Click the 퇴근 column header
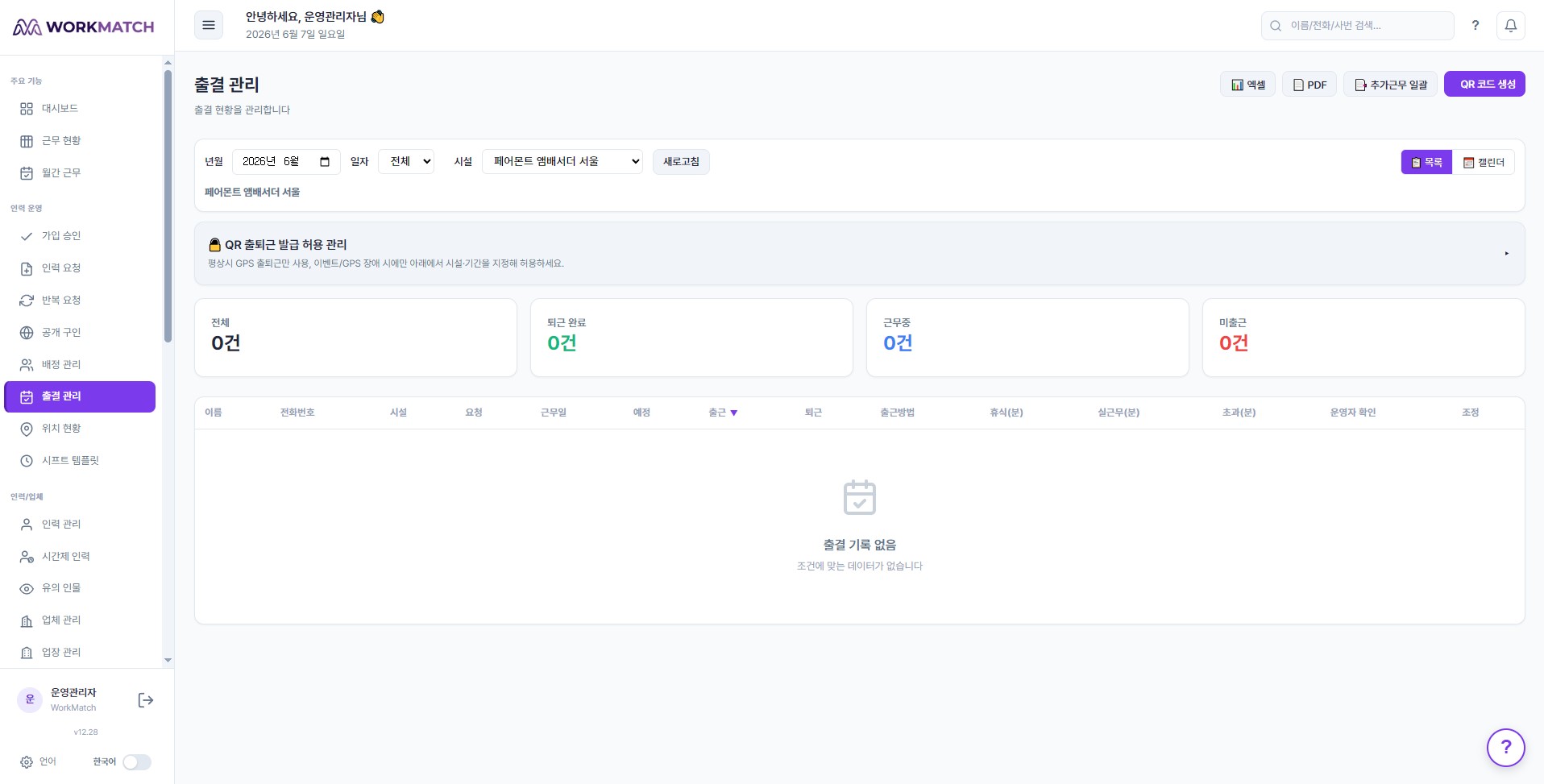Viewport: 1544px width, 784px height. 814,413
